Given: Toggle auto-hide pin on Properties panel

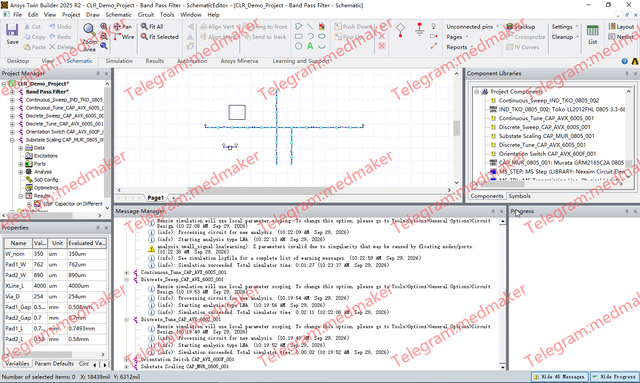Looking at the screenshot, I should pos(98,228).
